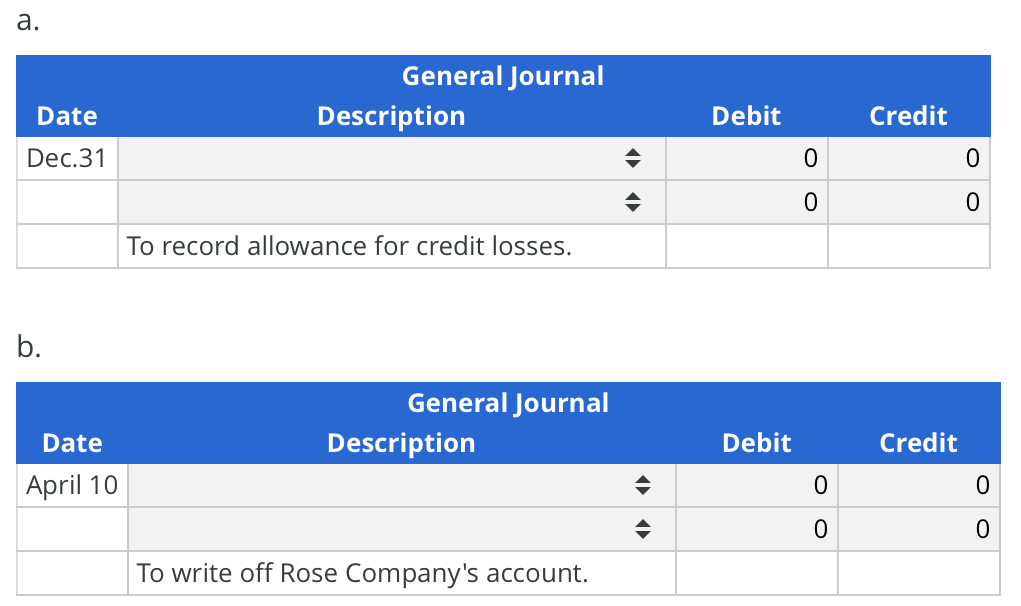Select the second Debit cell in journal a
The image size is (1021, 606).
[x=746, y=201]
